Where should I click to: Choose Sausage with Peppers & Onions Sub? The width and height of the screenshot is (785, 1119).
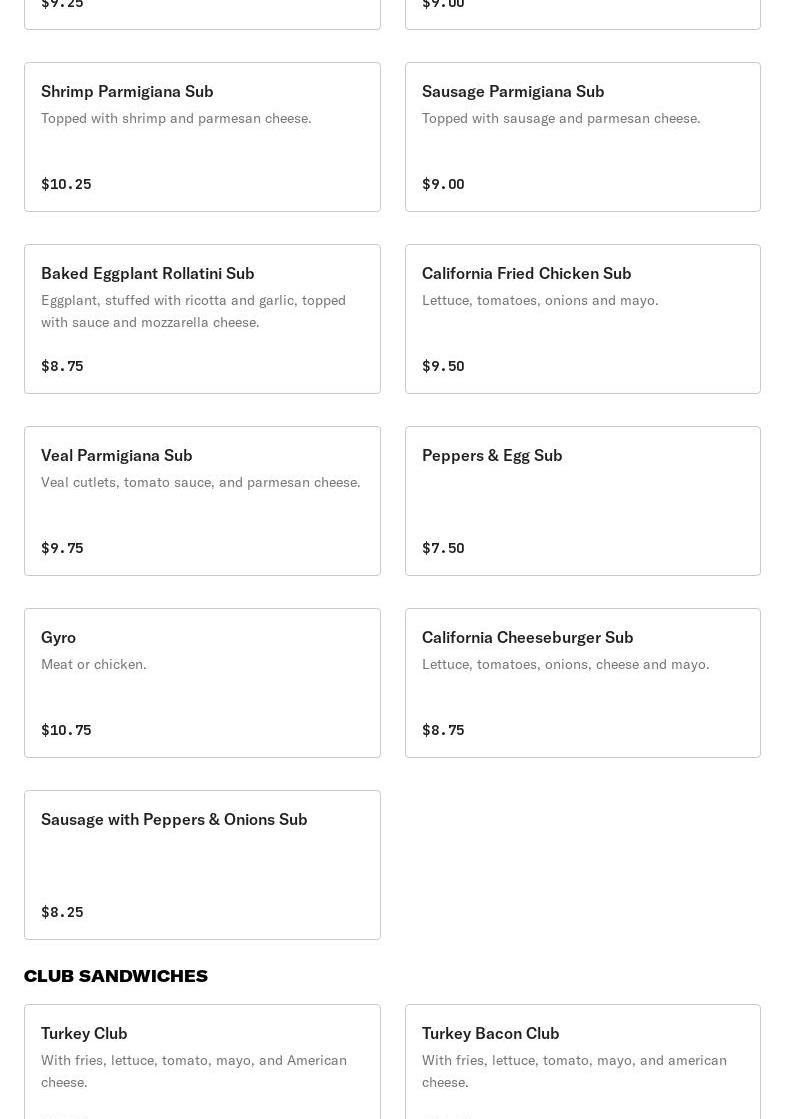[x=174, y=819]
